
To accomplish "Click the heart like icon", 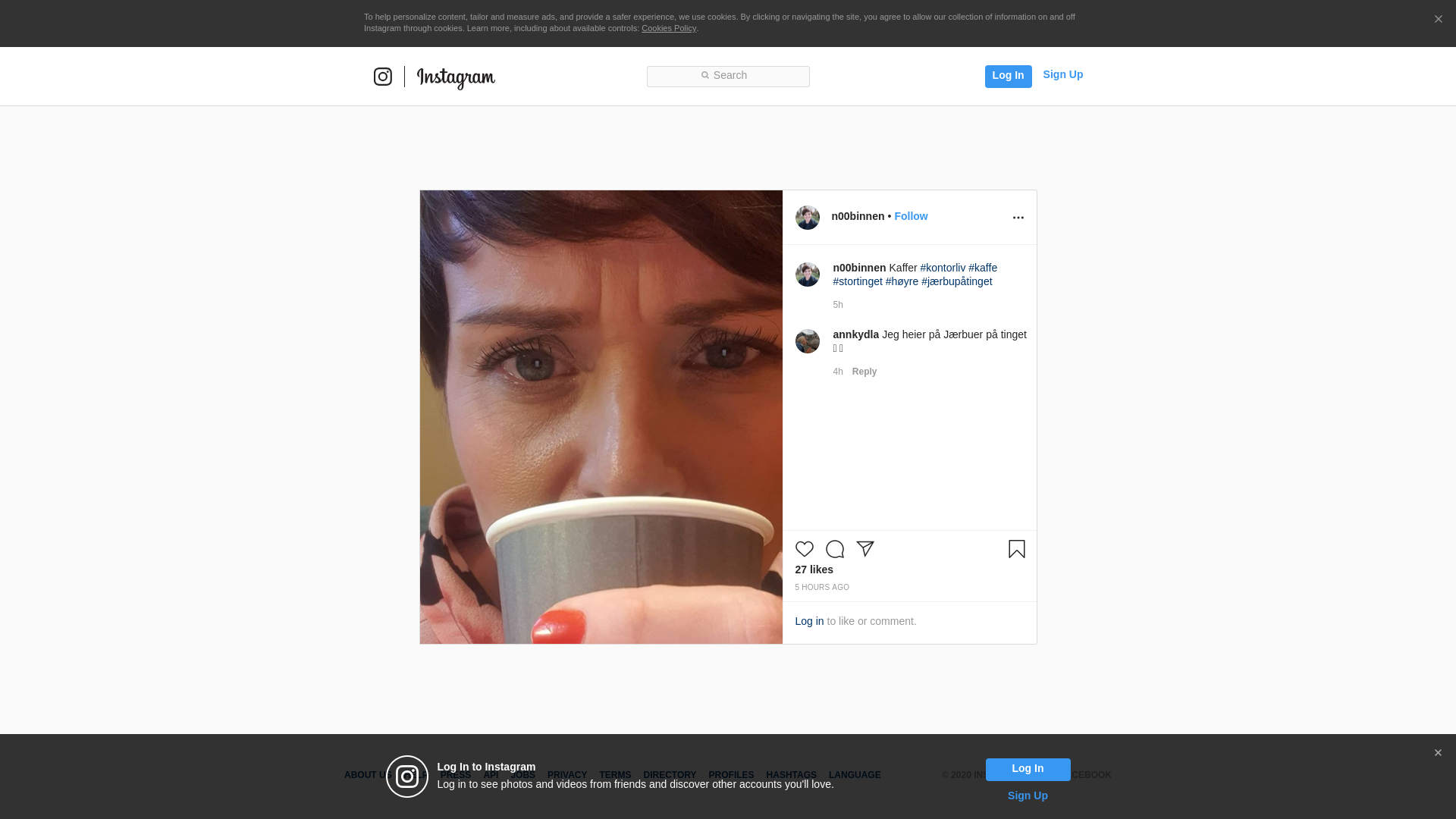I will [804, 549].
